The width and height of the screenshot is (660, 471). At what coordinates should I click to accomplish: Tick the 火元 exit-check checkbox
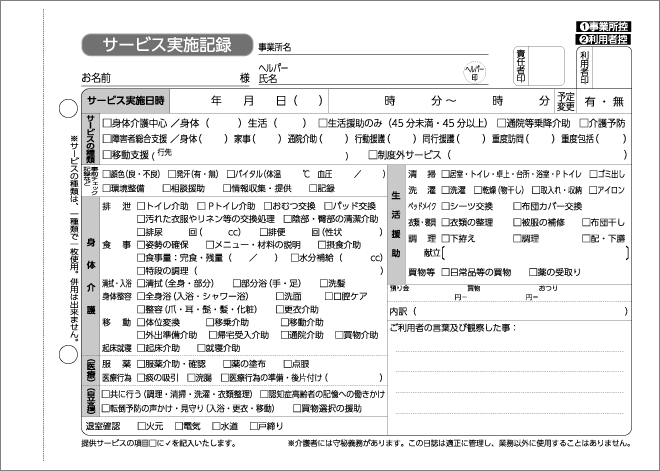click(x=142, y=426)
